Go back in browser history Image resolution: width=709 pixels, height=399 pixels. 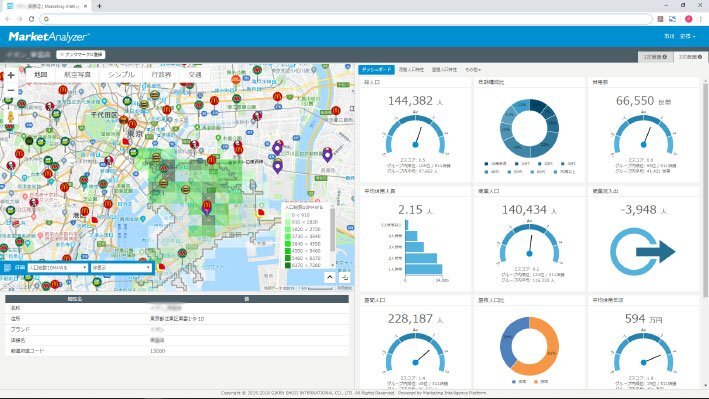[8, 19]
